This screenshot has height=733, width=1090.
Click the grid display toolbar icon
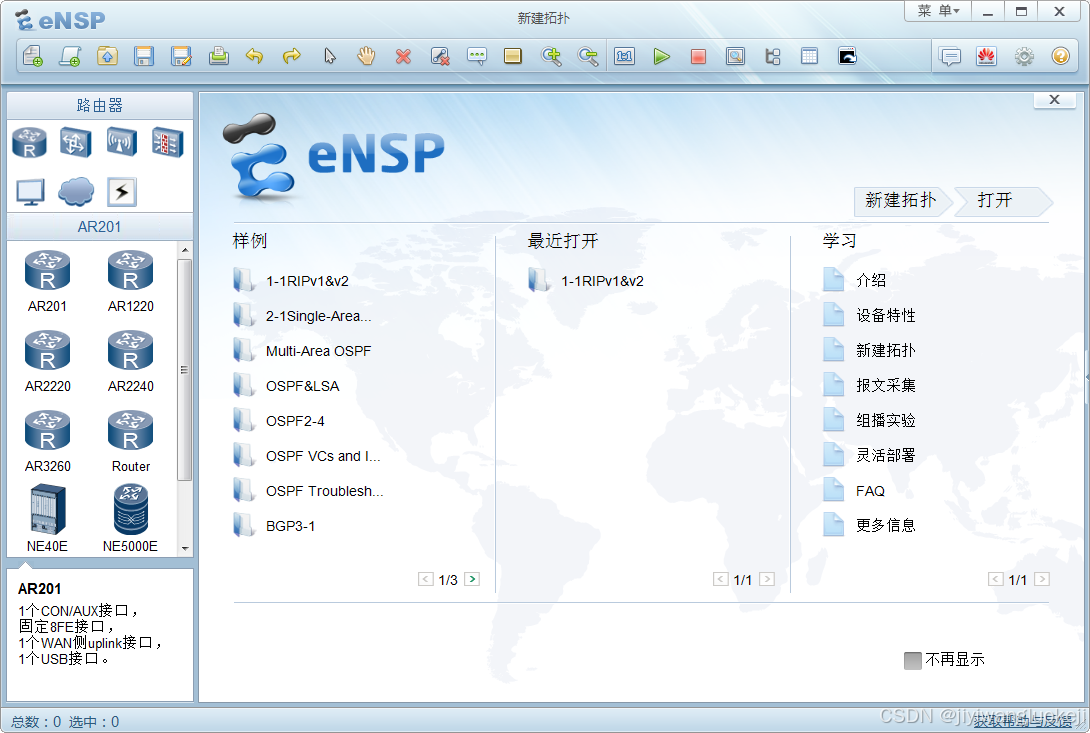809,56
